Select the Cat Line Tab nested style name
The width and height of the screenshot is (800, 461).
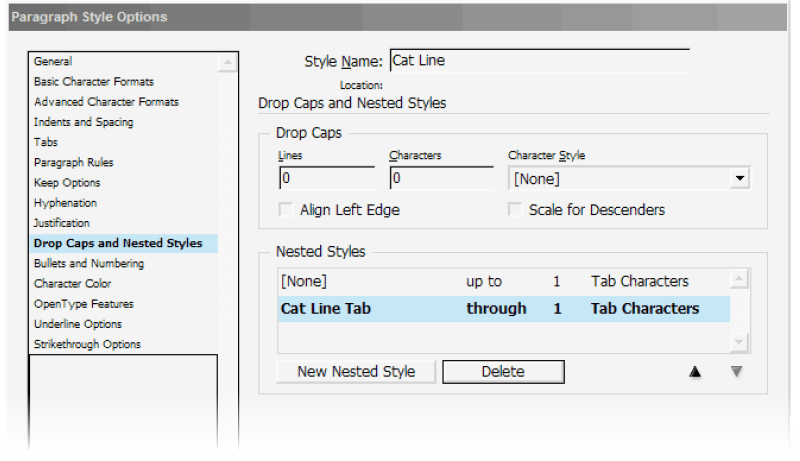click(x=326, y=309)
